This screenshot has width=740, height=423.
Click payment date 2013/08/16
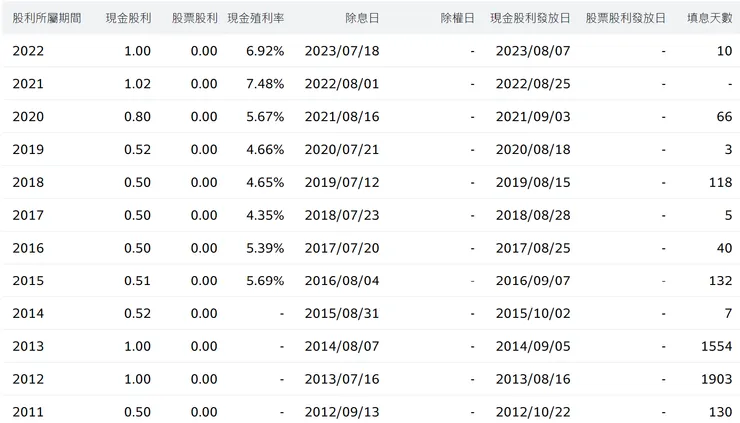tap(533, 379)
